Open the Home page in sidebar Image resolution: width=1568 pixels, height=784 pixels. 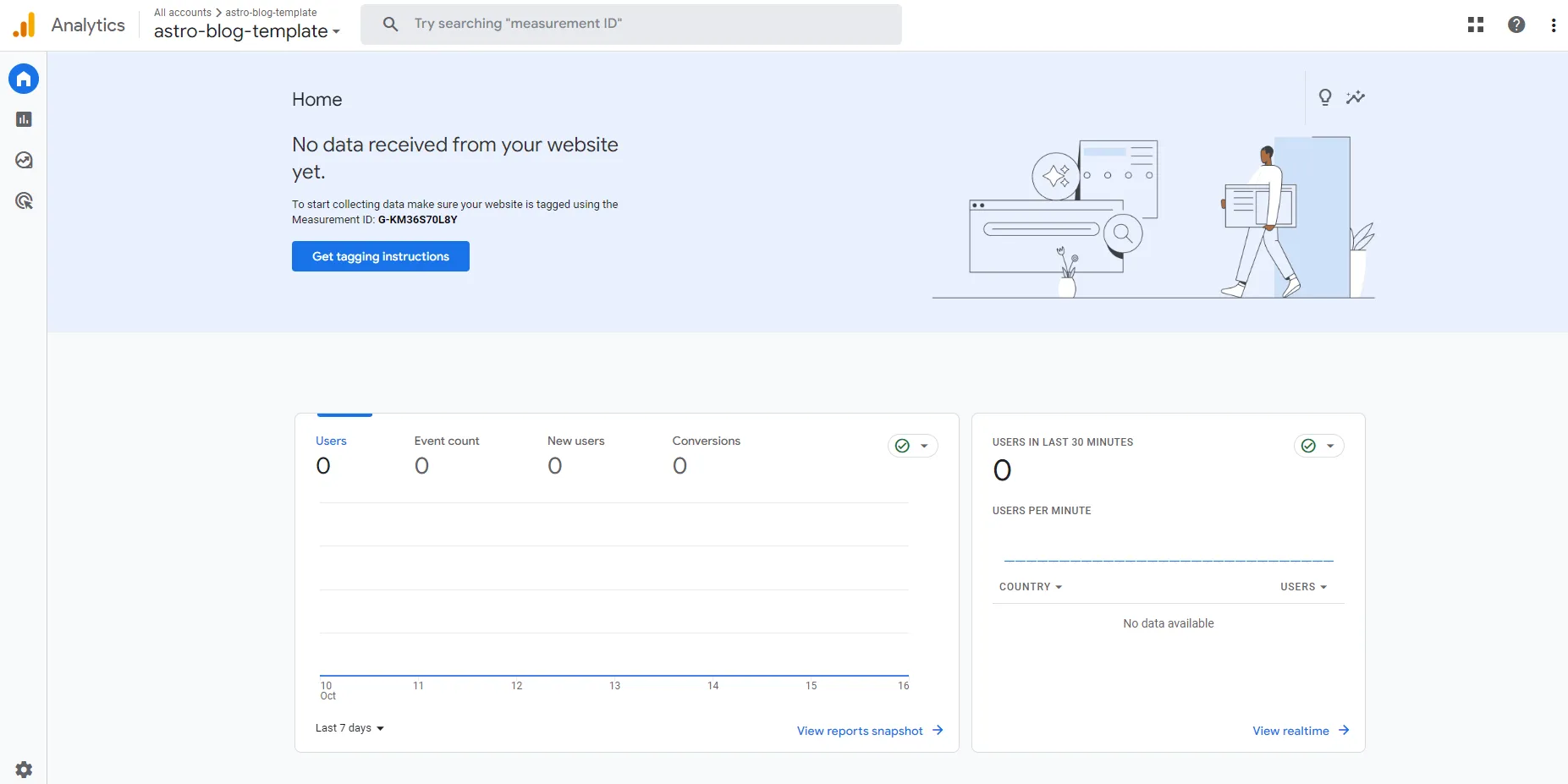24,79
